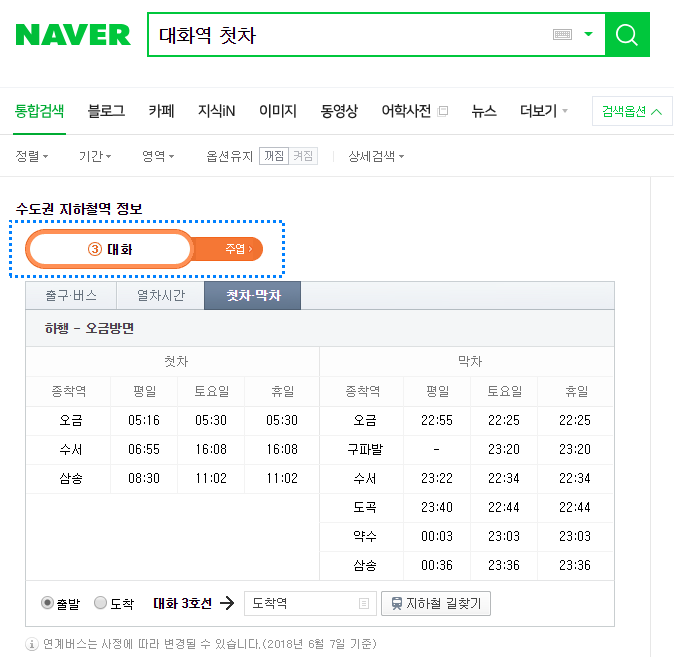674x657 pixels.
Task: Open the 상세검색 dropdown
Action: click(x=376, y=156)
